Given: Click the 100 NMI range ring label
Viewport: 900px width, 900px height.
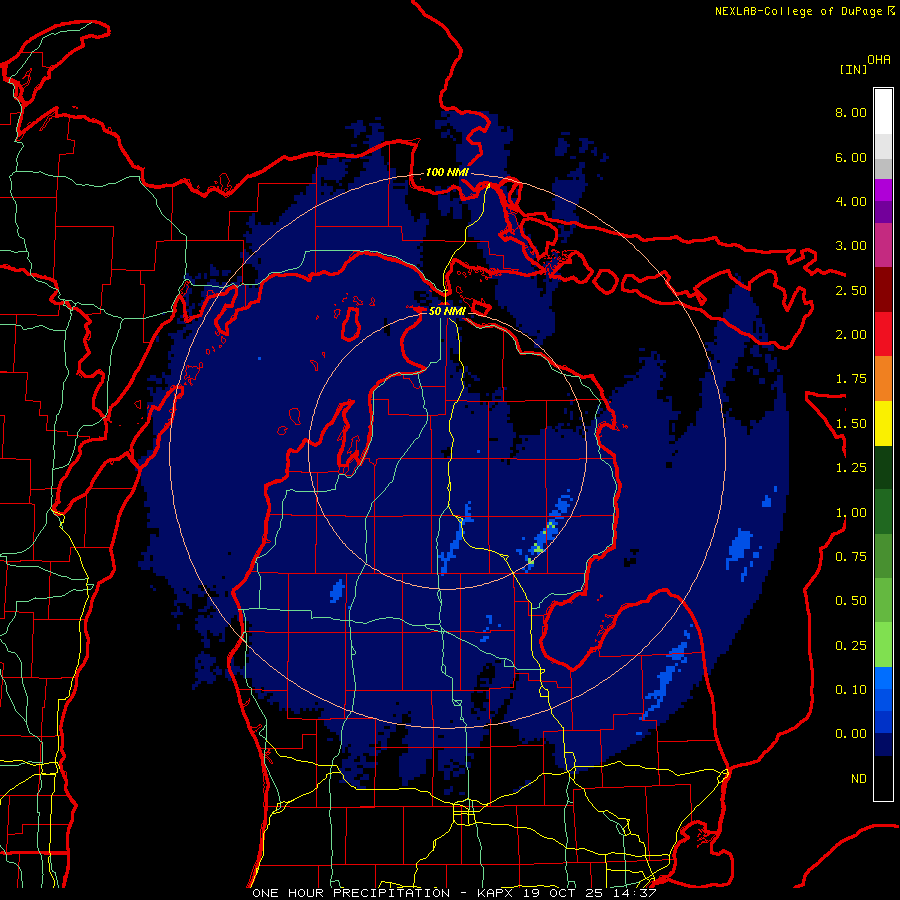Looking at the screenshot, I should point(447,172).
